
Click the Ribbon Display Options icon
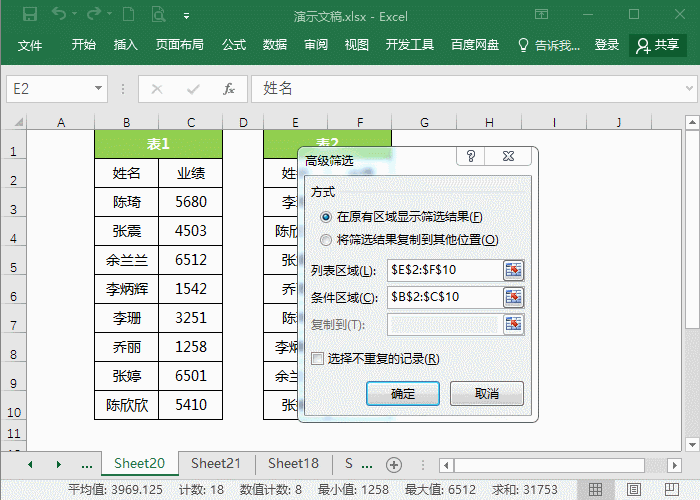coord(542,14)
